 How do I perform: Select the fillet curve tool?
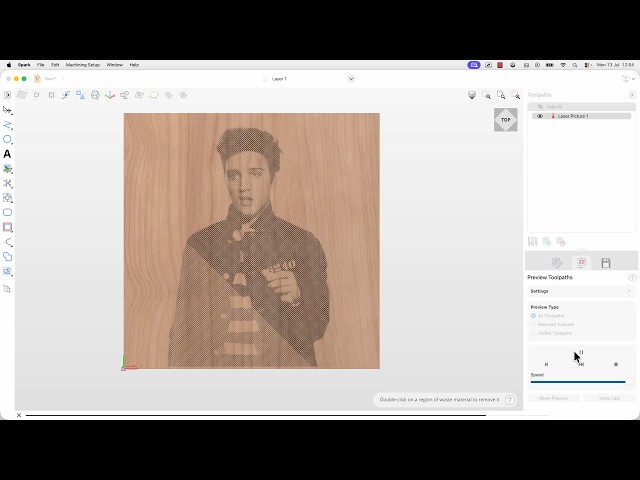pyautogui.click(x=7, y=242)
